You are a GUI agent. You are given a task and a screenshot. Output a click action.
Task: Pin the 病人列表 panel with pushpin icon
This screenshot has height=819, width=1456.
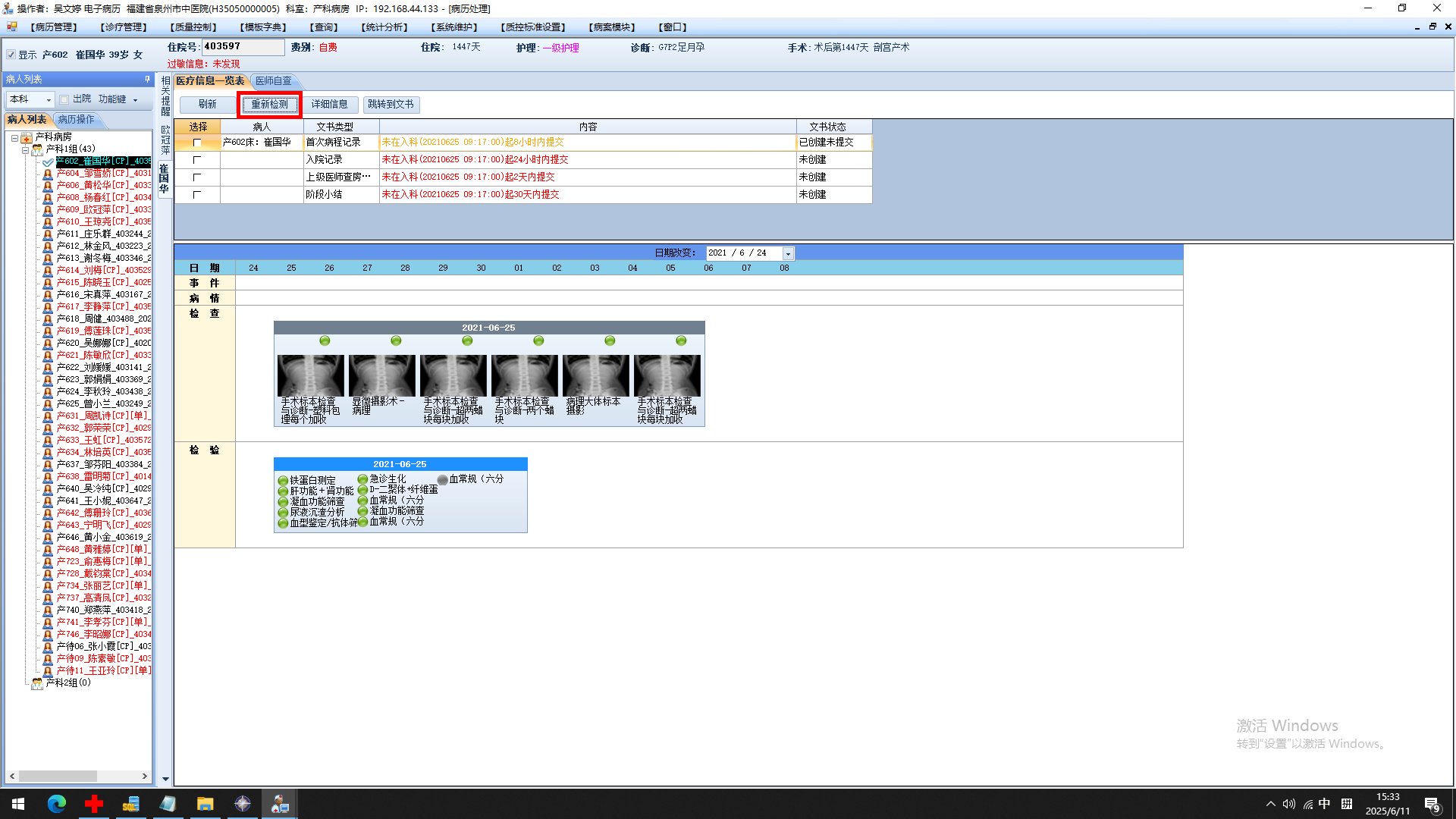point(147,79)
